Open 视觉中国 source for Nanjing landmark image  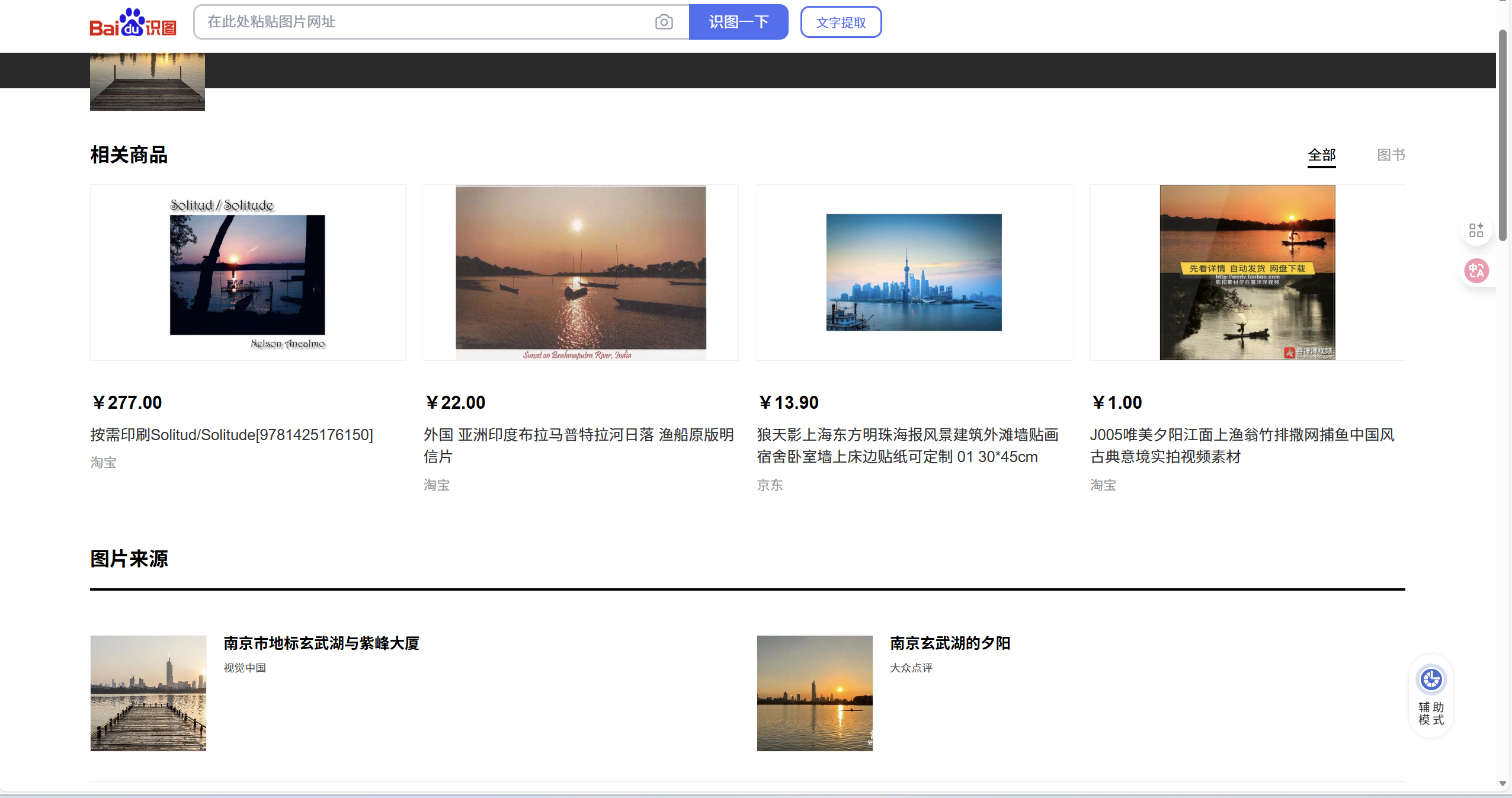(x=244, y=668)
